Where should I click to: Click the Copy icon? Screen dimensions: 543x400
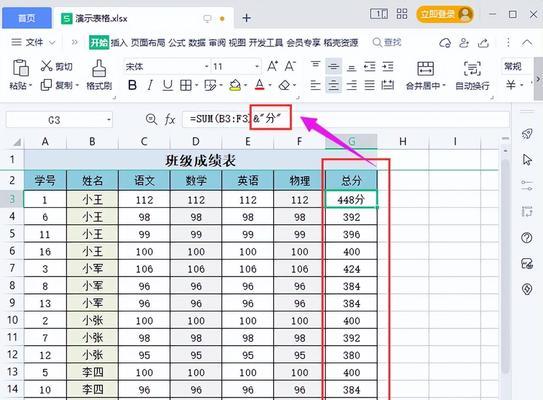(x=46, y=85)
